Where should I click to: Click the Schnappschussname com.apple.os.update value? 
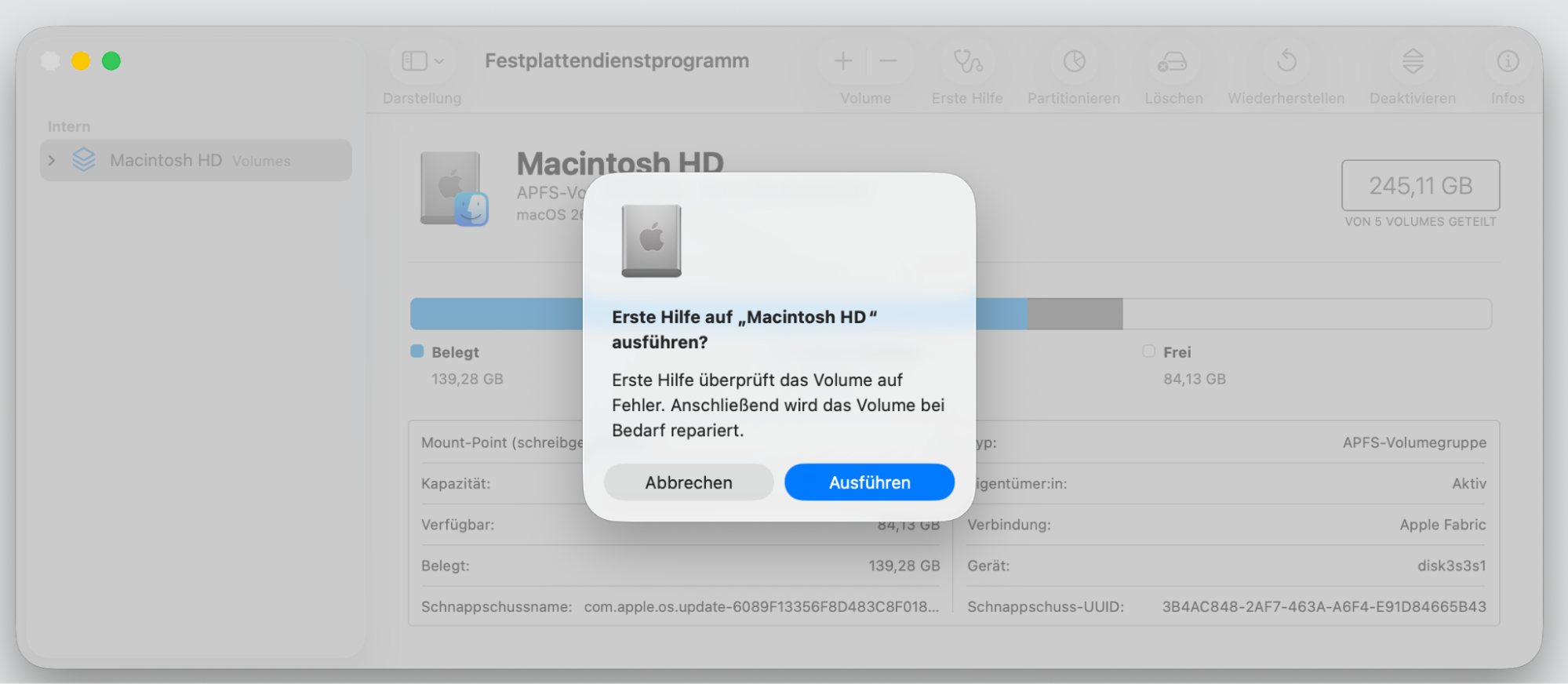[761, 606]
